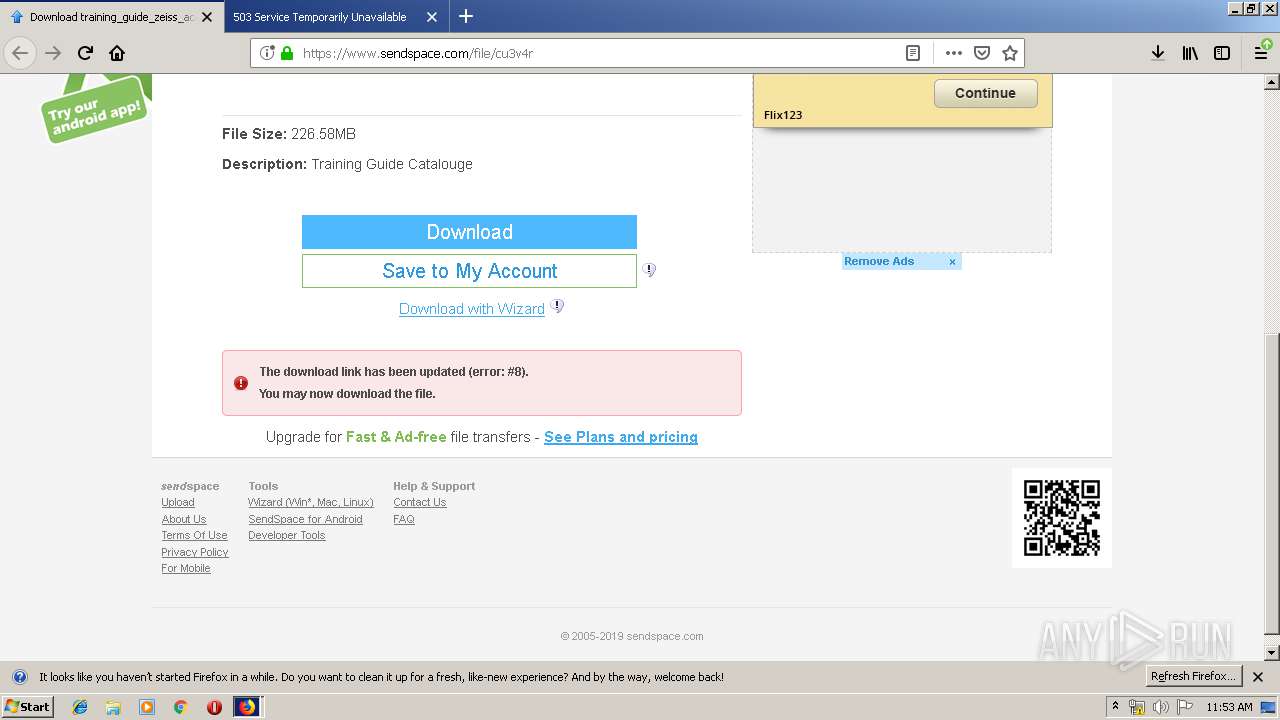Reload the current page
Image resolution: width=1280 pixels, height=720 pixels.
click(85, 53)
